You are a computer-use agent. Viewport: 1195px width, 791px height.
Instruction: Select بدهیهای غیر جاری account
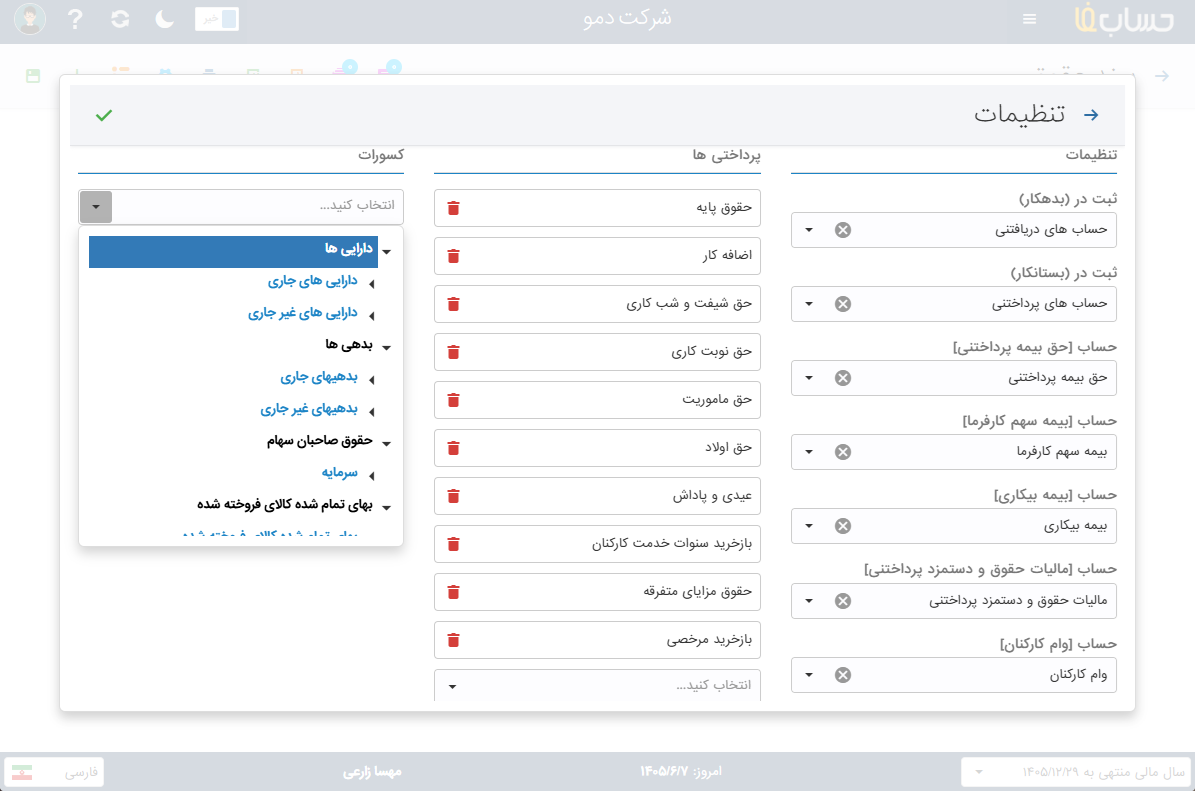click(309, 409)
